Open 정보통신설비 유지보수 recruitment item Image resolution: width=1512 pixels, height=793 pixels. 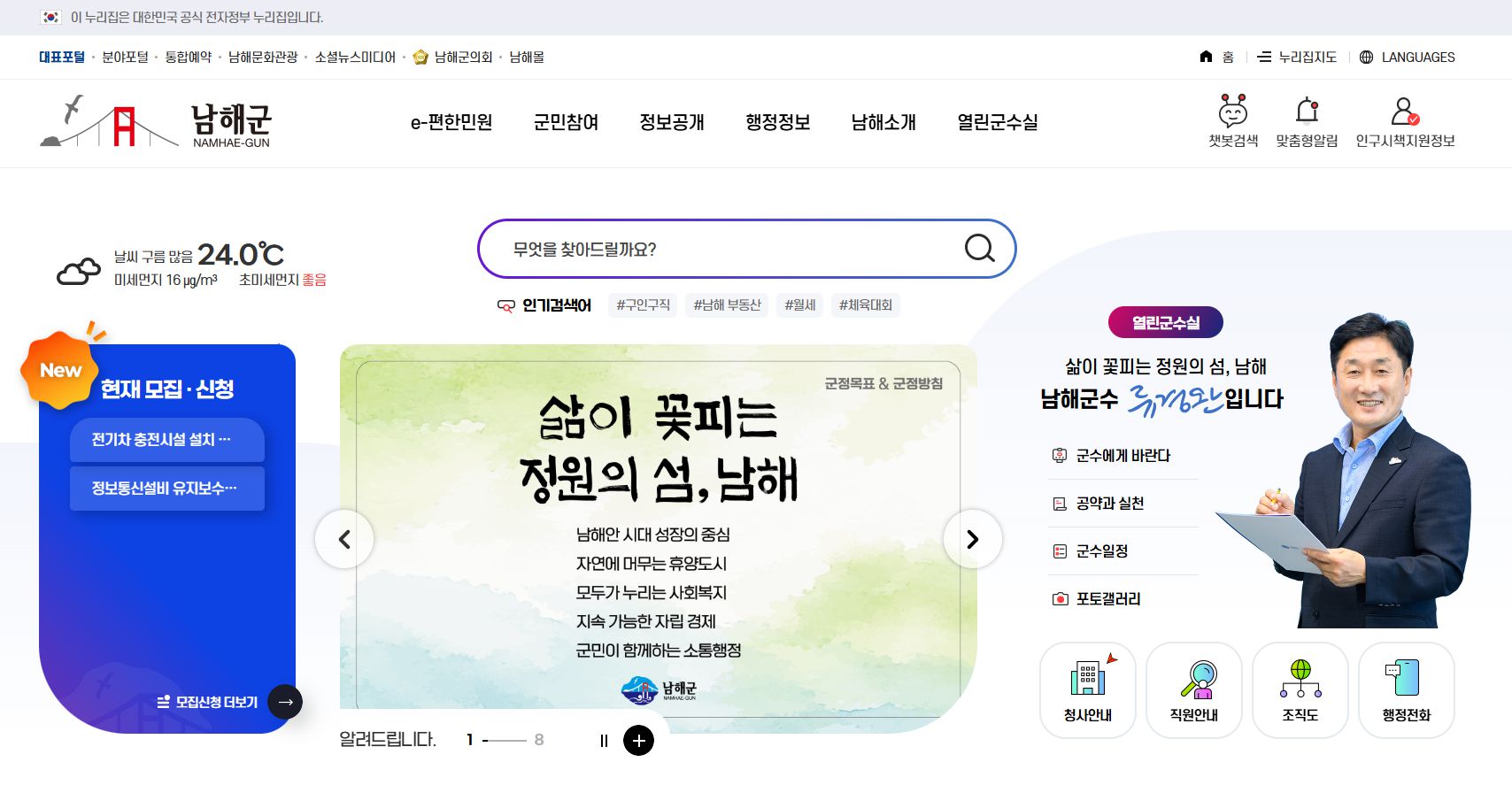coord(167,489)
